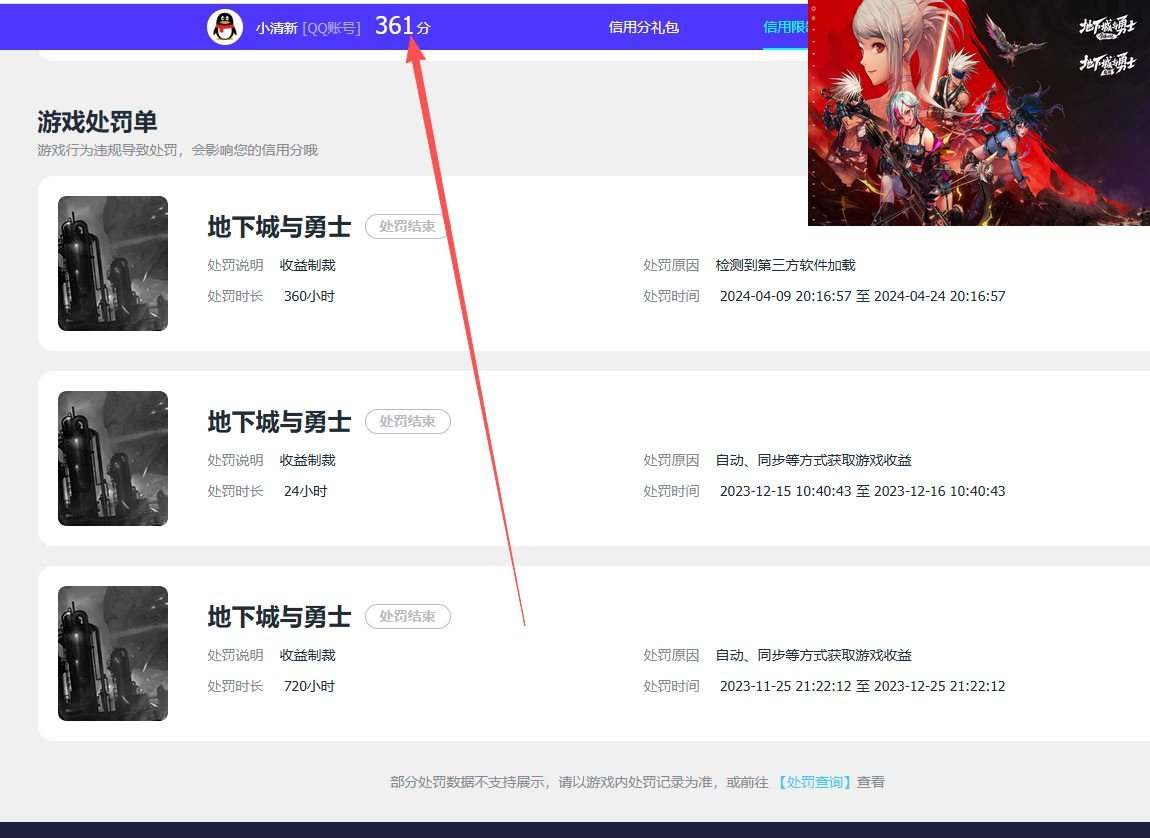Click 处罚结束 badge in 24小时 card
This screenshot has height=838, width=1150.
[x=408, y=422]
